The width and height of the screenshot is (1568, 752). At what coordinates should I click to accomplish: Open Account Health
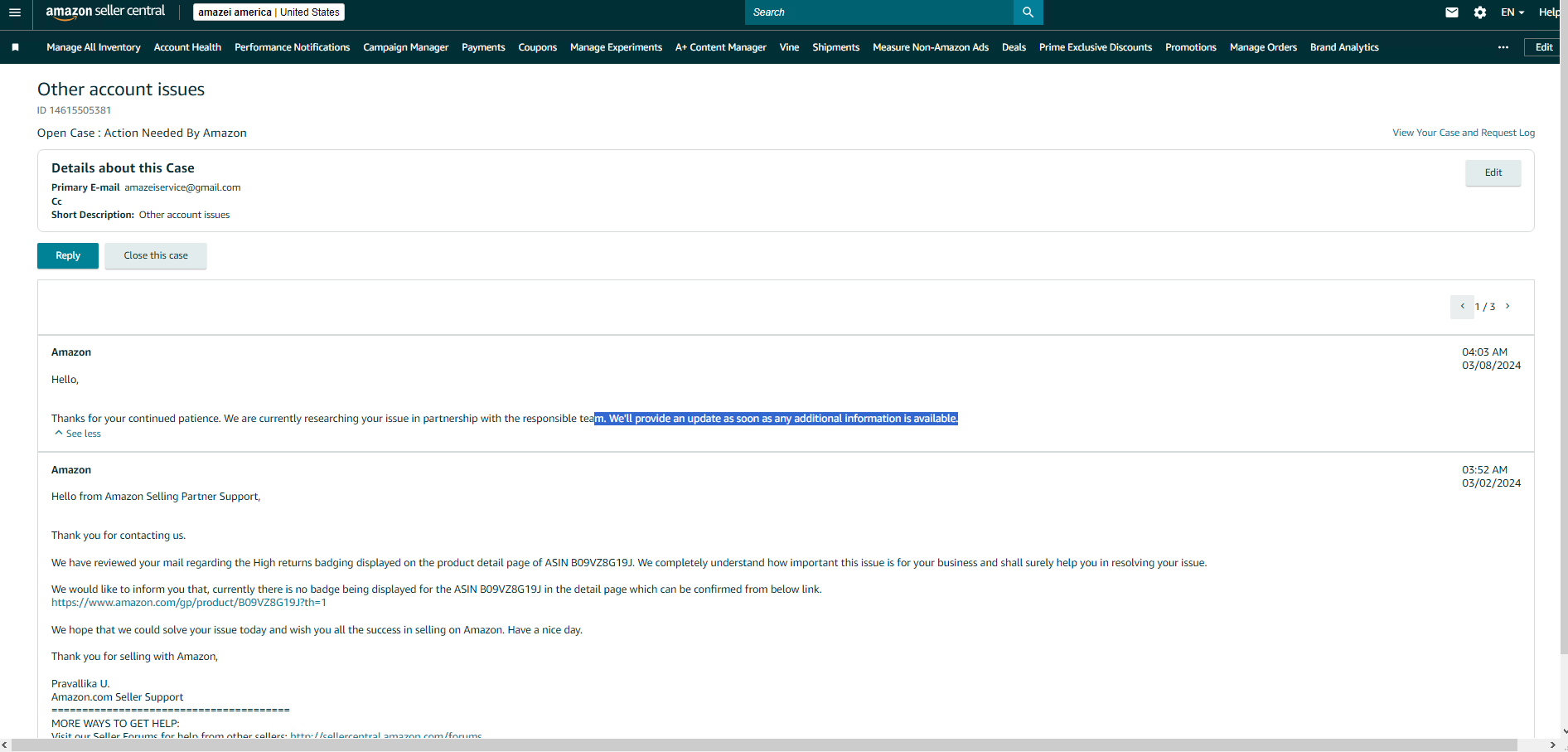[187, 47]
